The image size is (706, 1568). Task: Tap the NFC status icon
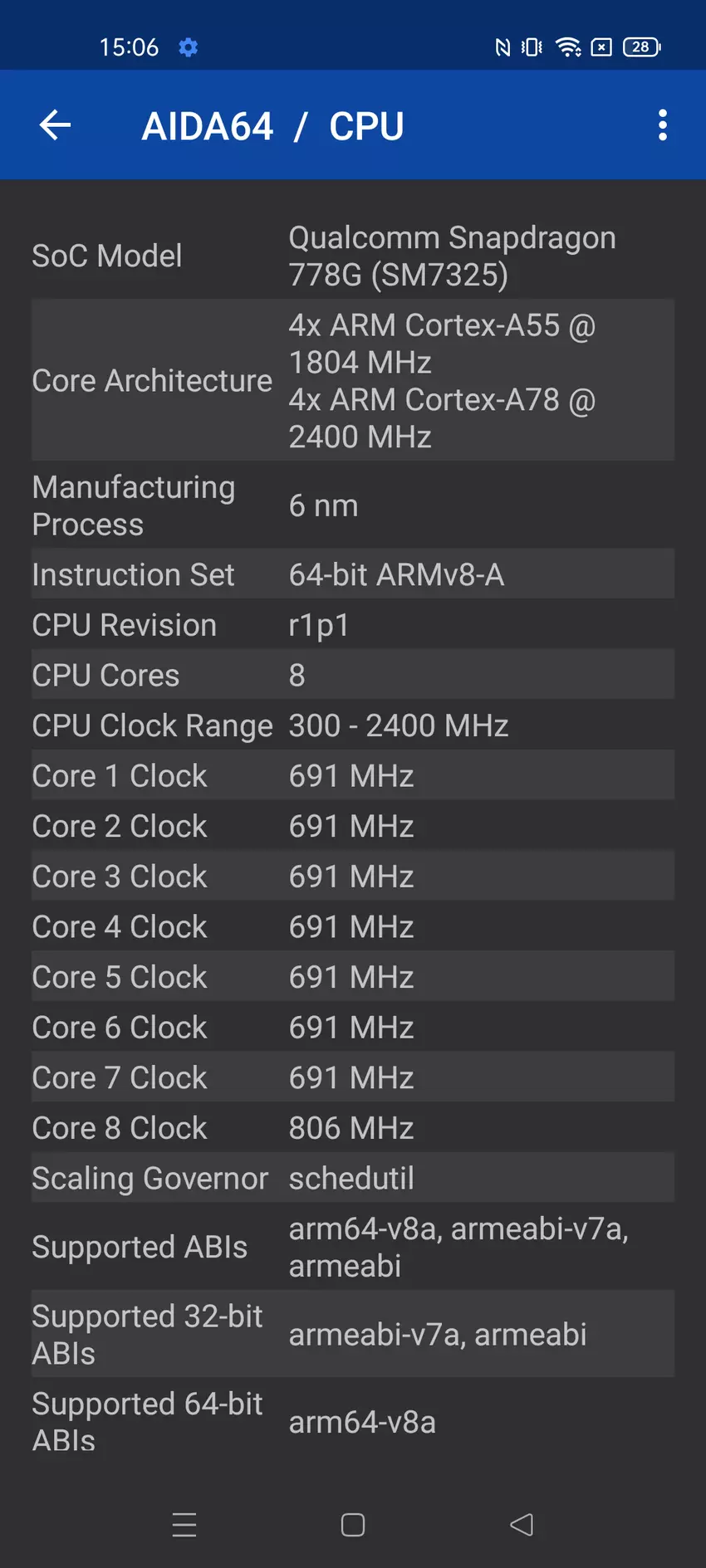[x=503, y=47]
